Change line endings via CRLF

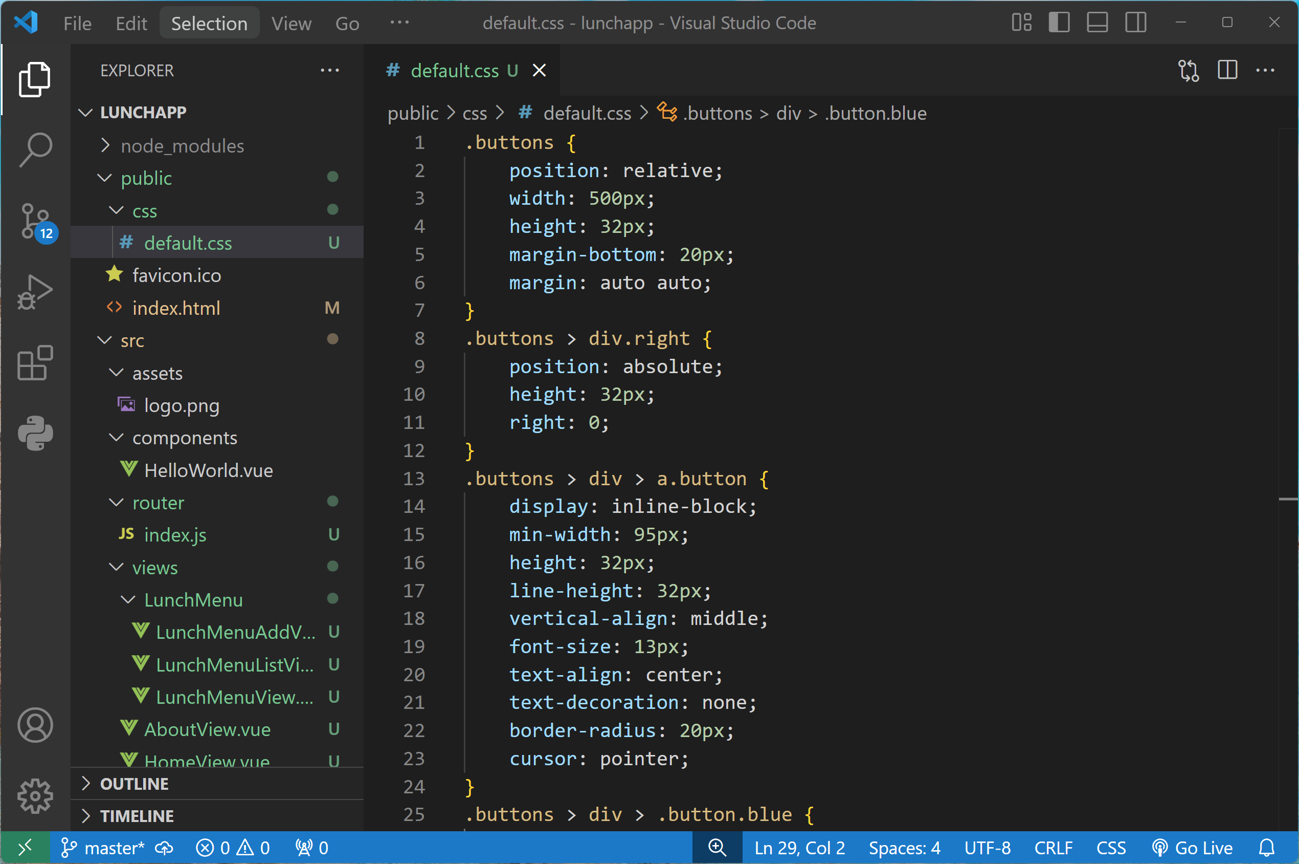coord(1053,848)
